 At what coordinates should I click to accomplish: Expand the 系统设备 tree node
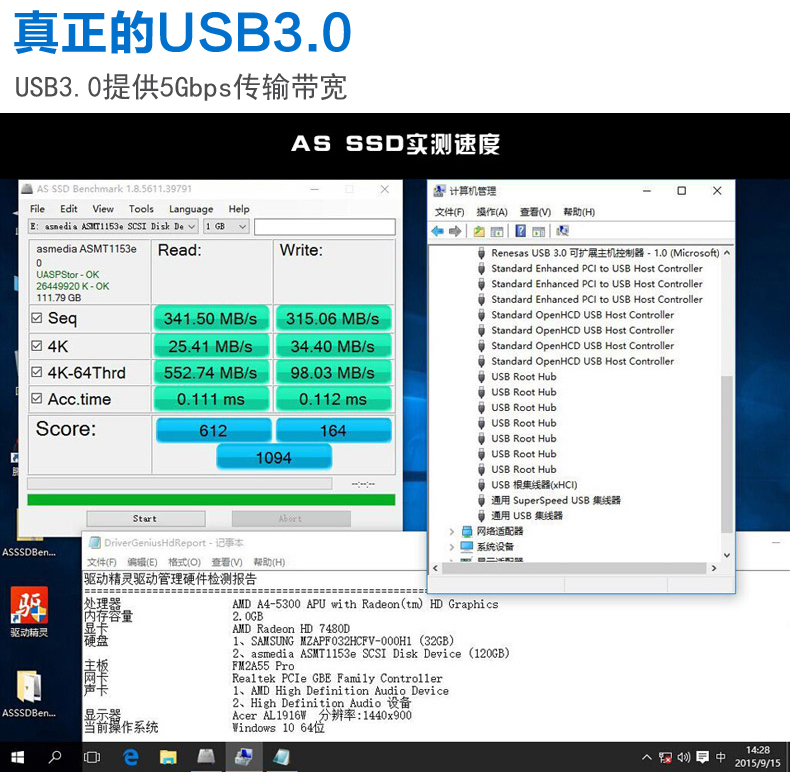pos(451,547)
